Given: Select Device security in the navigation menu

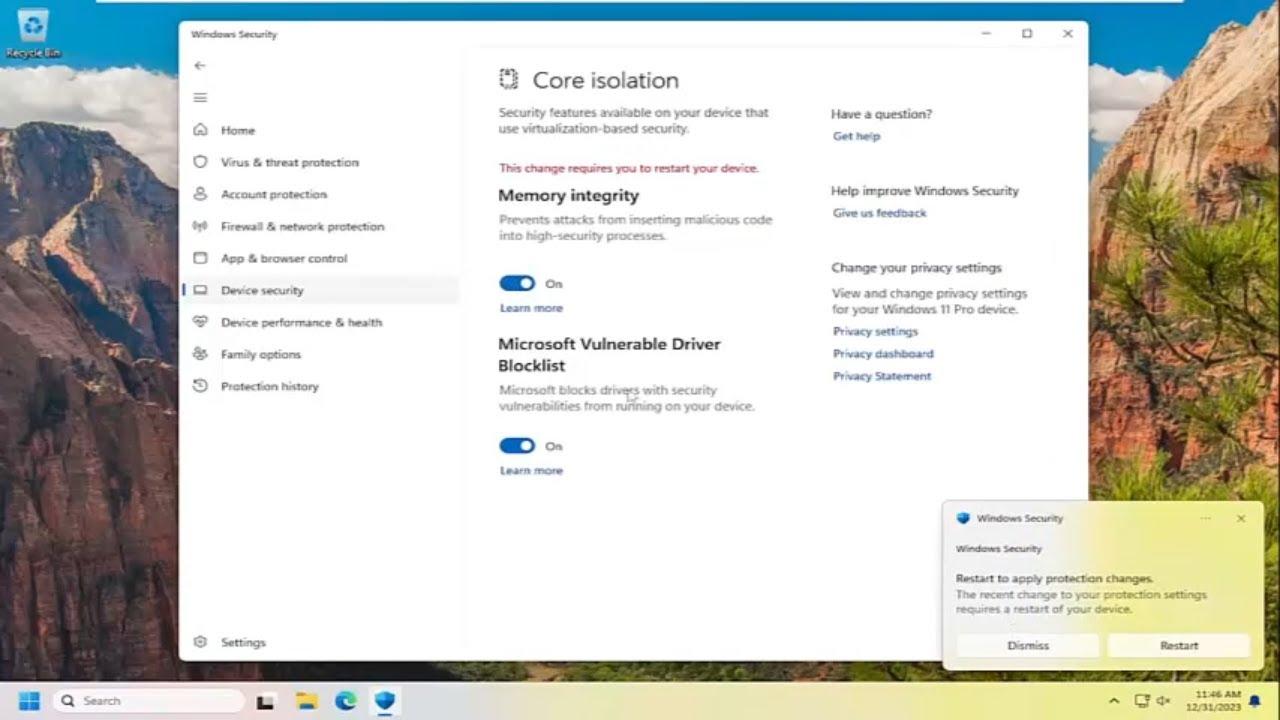Looking at the screenshot, I should coord(260,290).
